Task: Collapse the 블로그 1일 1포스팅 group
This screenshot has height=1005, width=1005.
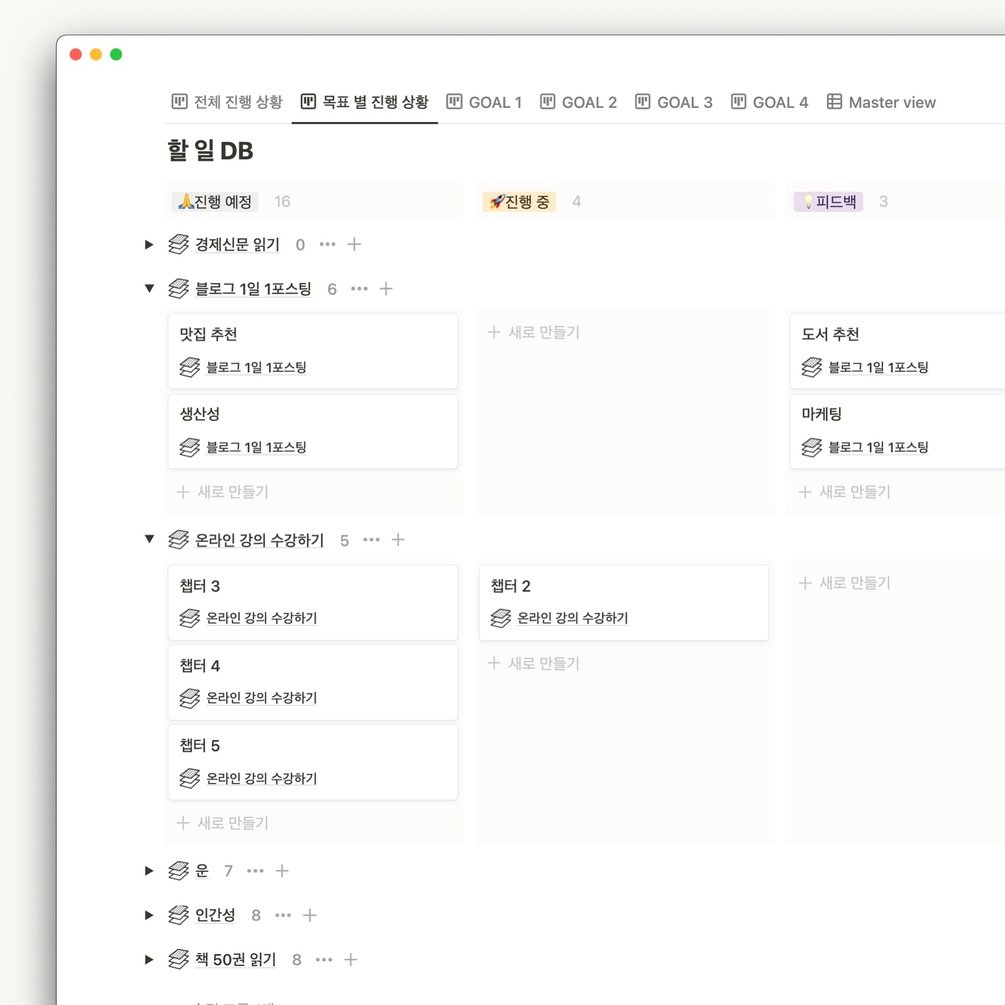Action: click(149, 288)
